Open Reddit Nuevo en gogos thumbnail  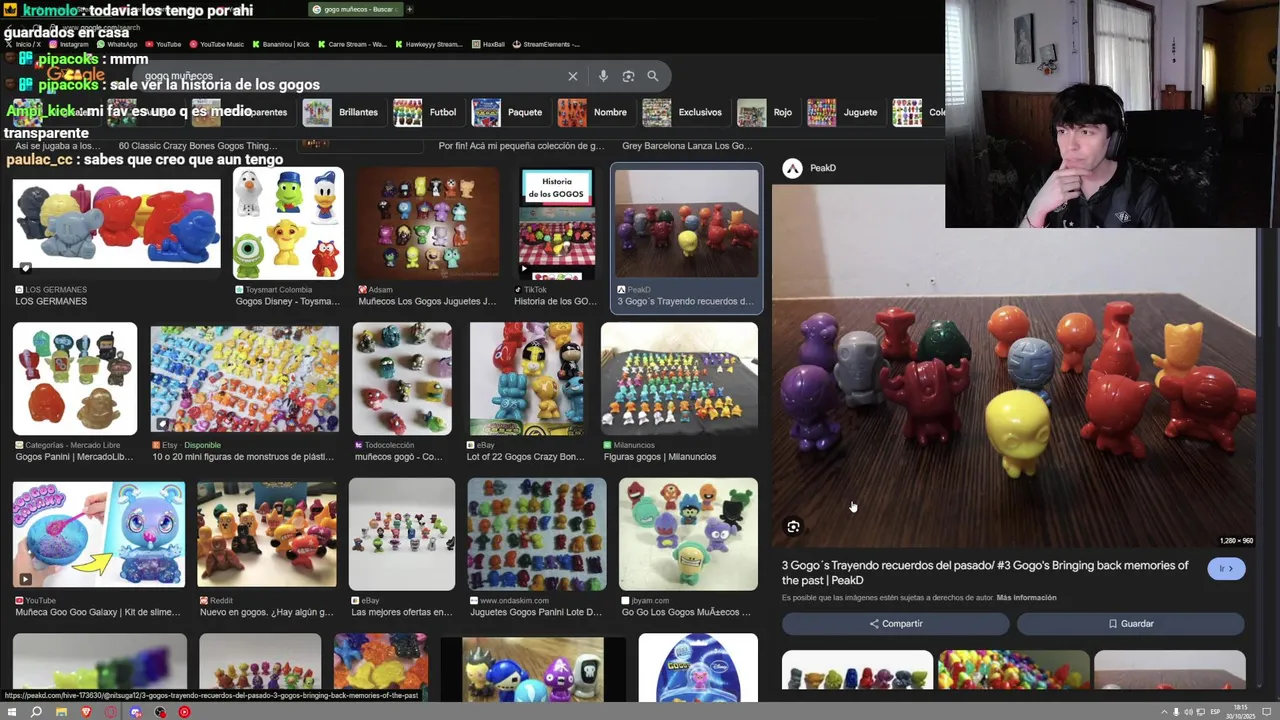pyautogui.click(x=267, y=534)
